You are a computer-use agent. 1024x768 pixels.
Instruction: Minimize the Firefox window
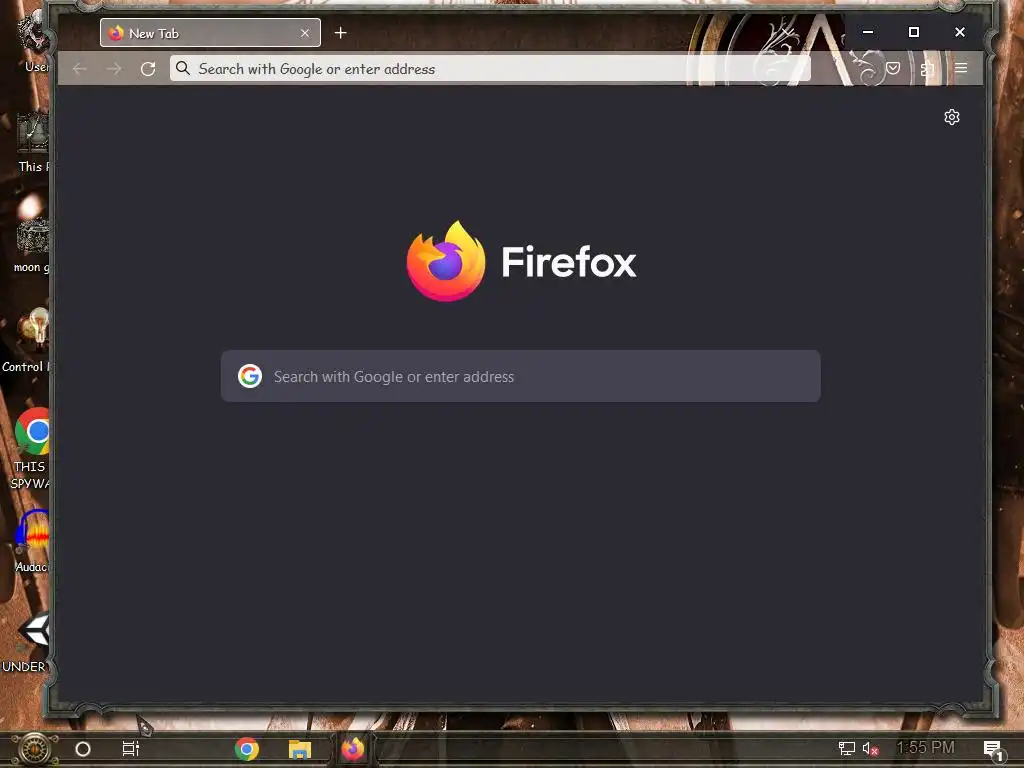(867, 32)
